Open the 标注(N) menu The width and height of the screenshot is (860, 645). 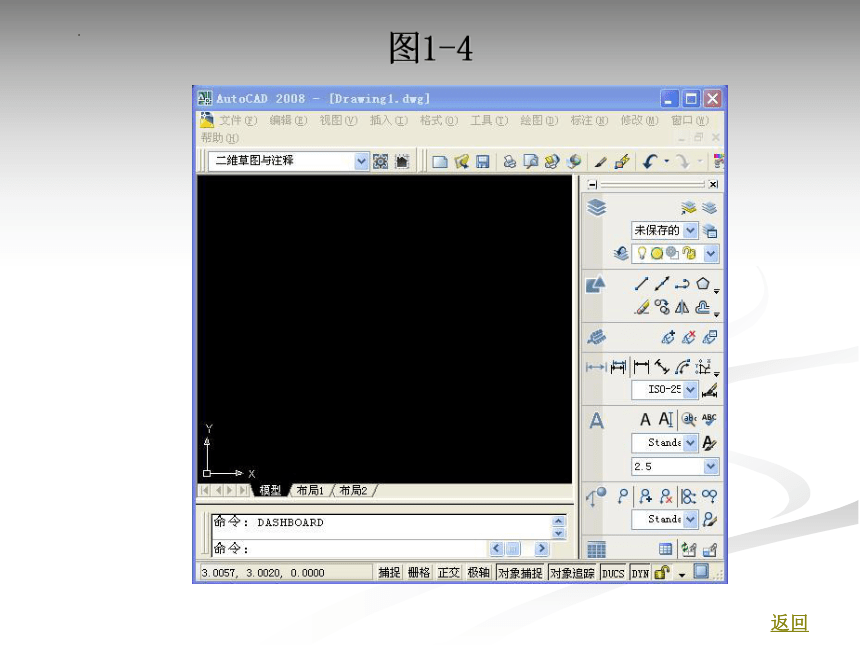589,121
